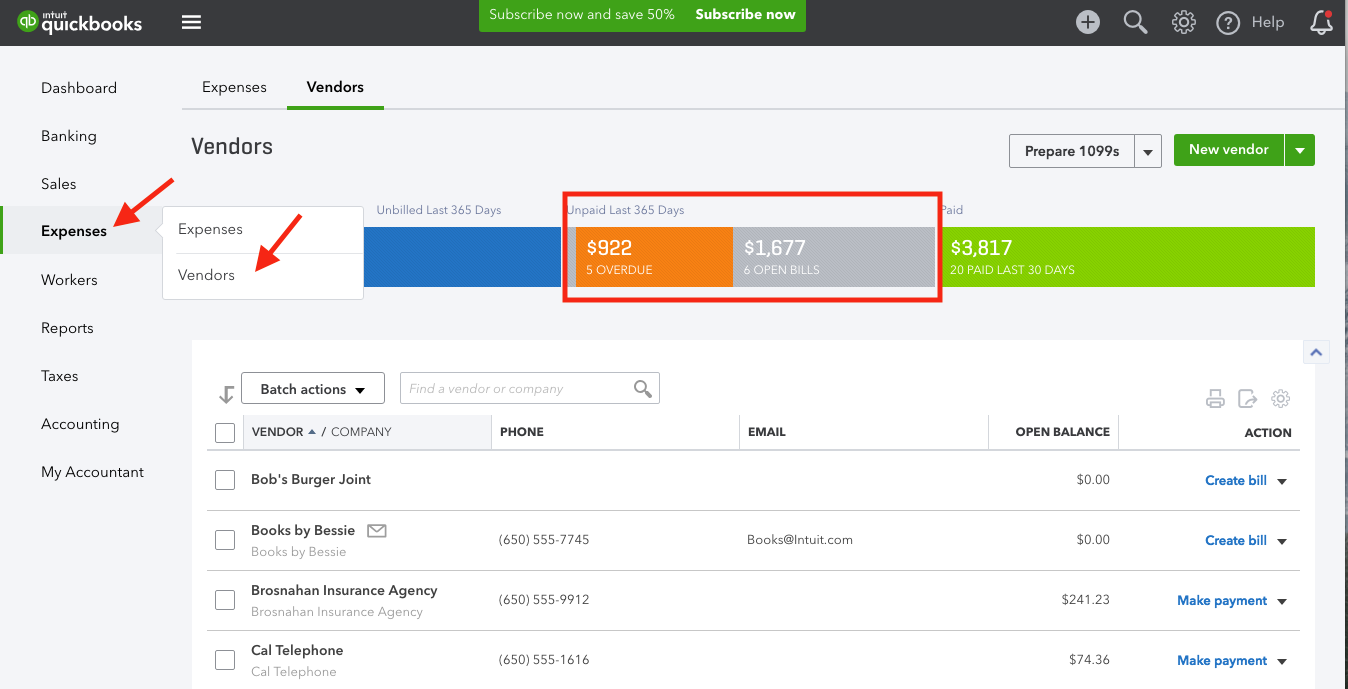
Task: Click the EMAIL column header
Action: pos(766,432)
